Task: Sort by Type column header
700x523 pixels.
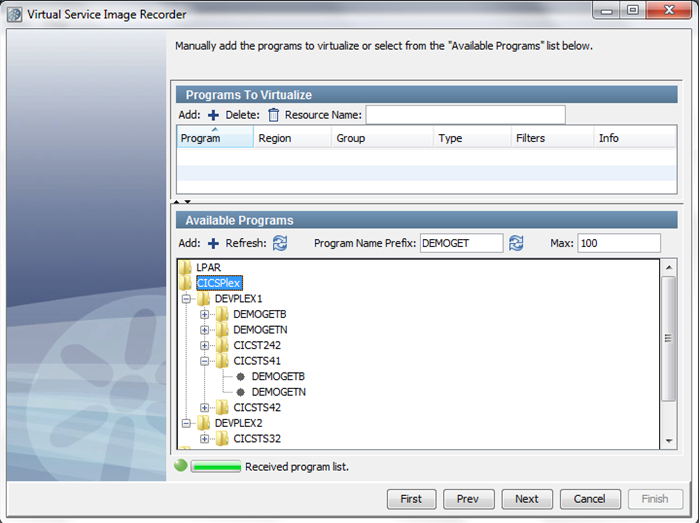Action: tap(472, 137)
